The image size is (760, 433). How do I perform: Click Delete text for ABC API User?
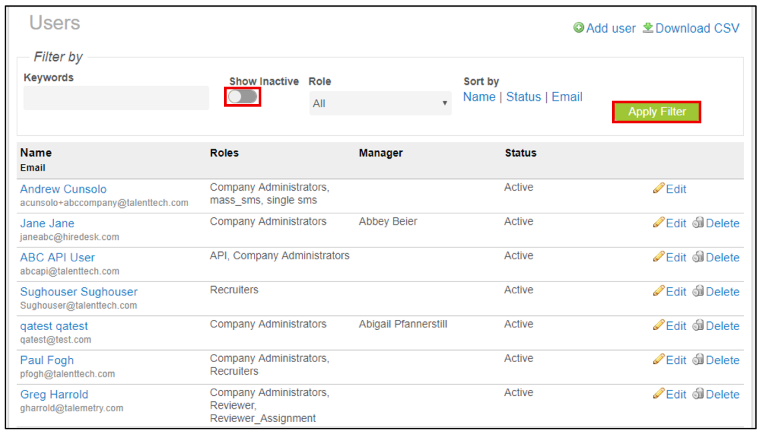tap(723, 257)
